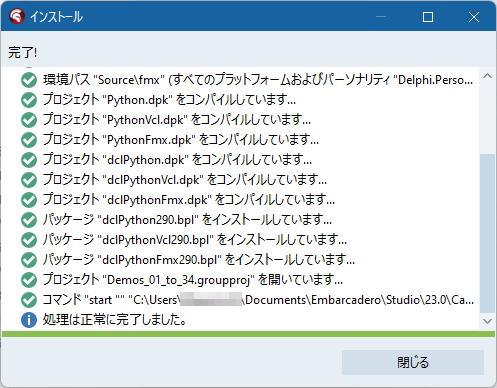Select "Demos_01_to_34.groupproj" を開いています line
This screenshot has height=388, width=497.
tap(193, 280)
